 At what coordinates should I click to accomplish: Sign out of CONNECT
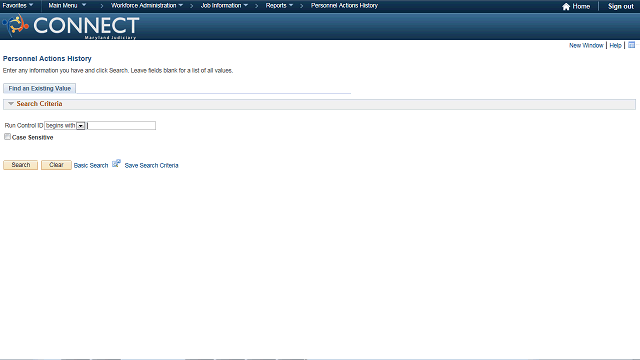(x=620, y=7)
